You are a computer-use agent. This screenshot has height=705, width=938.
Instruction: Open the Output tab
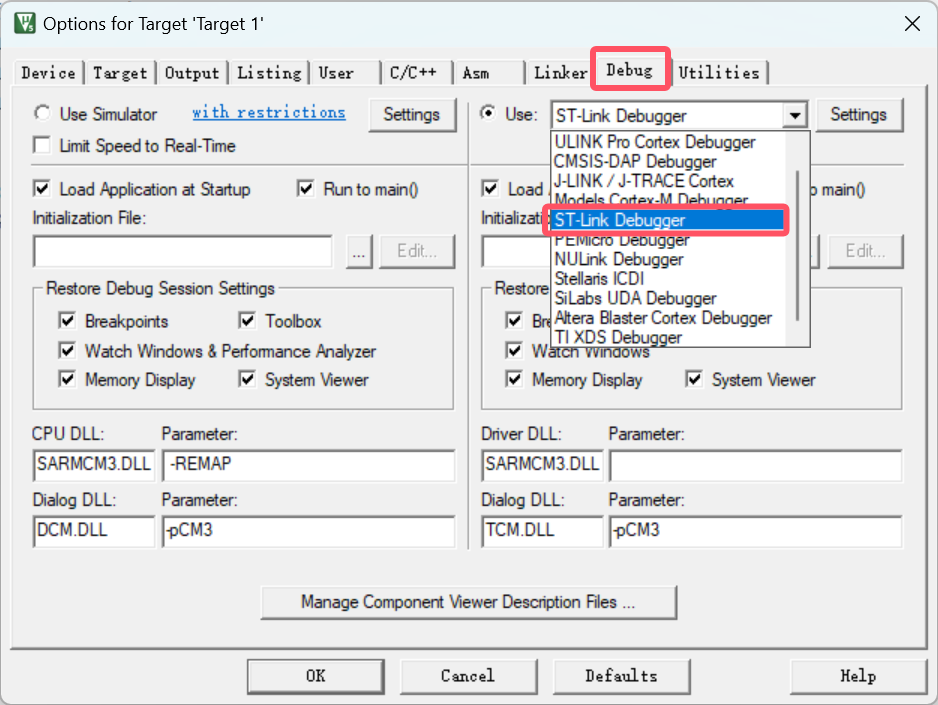pos(192,73)
